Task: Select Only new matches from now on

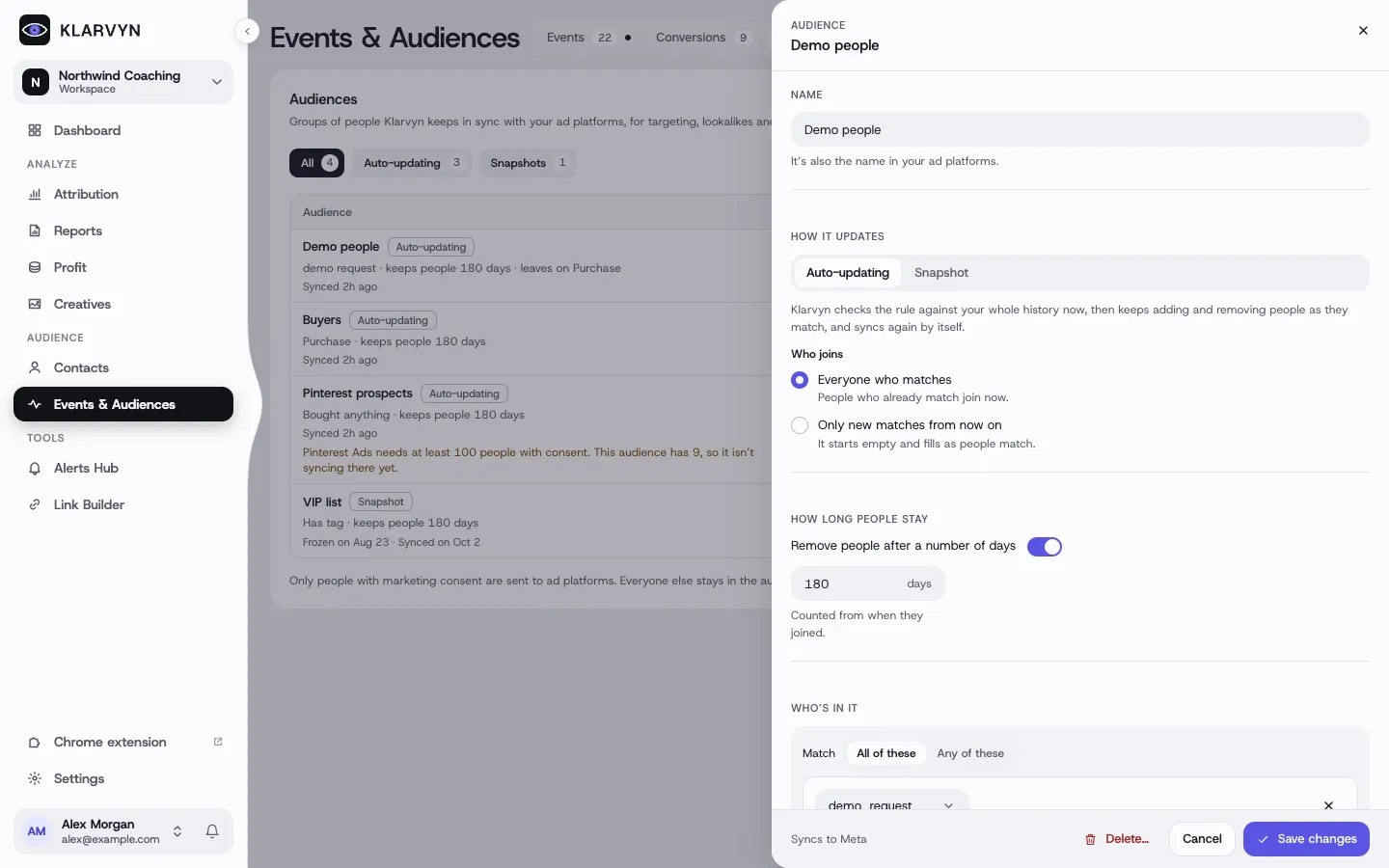Action: pyautogui.click(x=800, y=425)
